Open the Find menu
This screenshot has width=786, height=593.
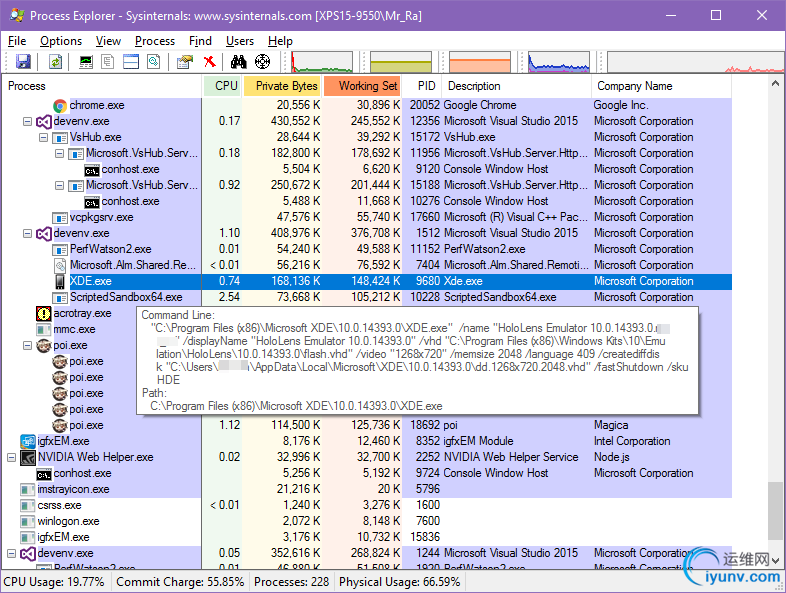click(x=200, y=41)
